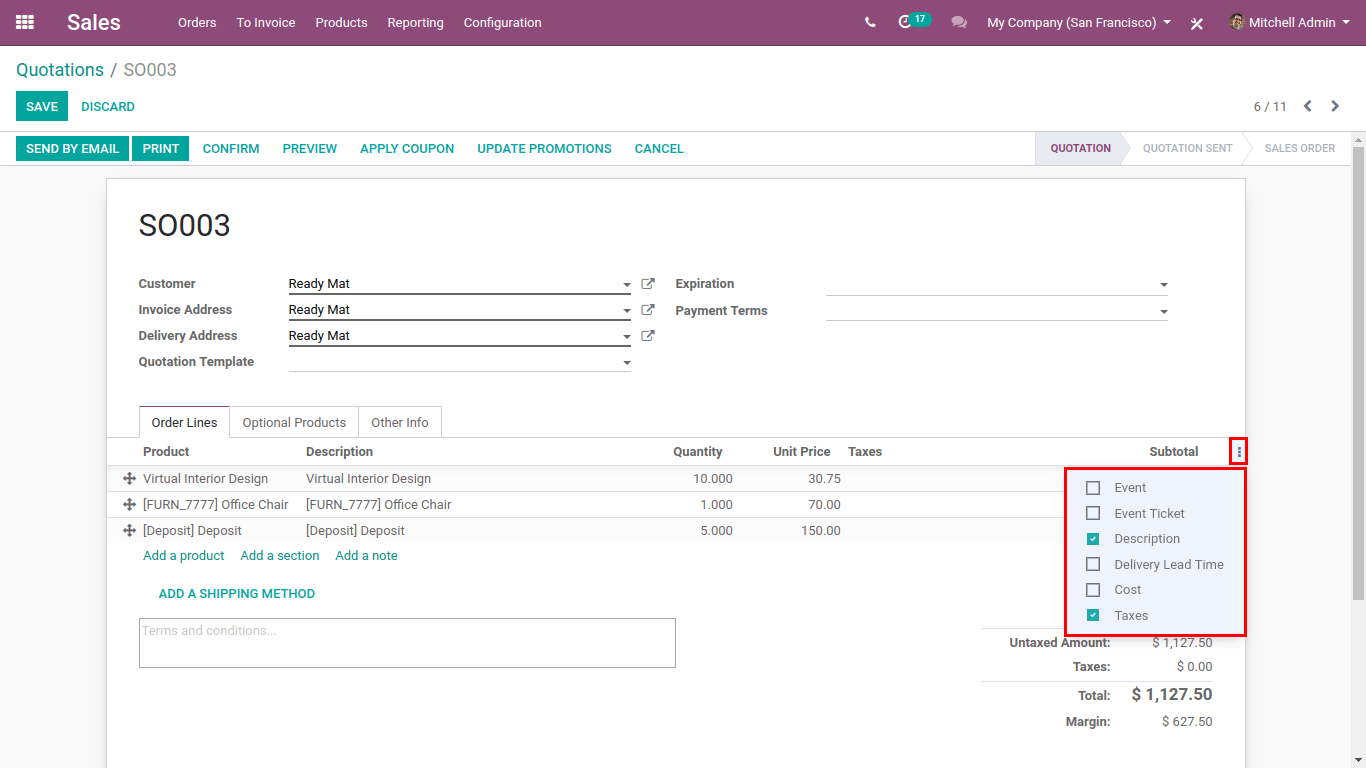Click the Discard button
Image resolution: width=1366 pixels, height=768 pixels.
[108, 106]
